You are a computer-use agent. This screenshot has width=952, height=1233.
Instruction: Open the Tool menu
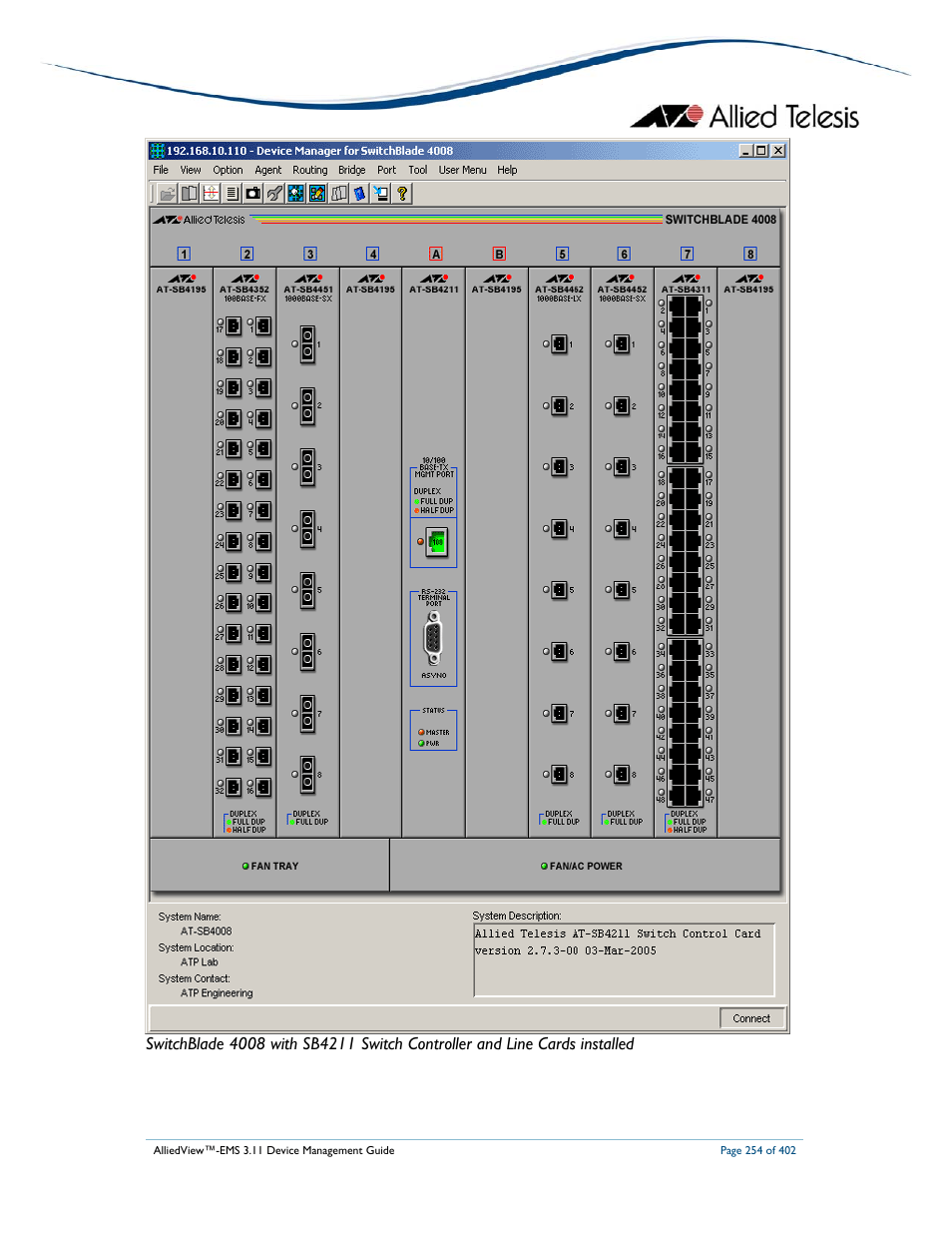click(x=418, y=170)
